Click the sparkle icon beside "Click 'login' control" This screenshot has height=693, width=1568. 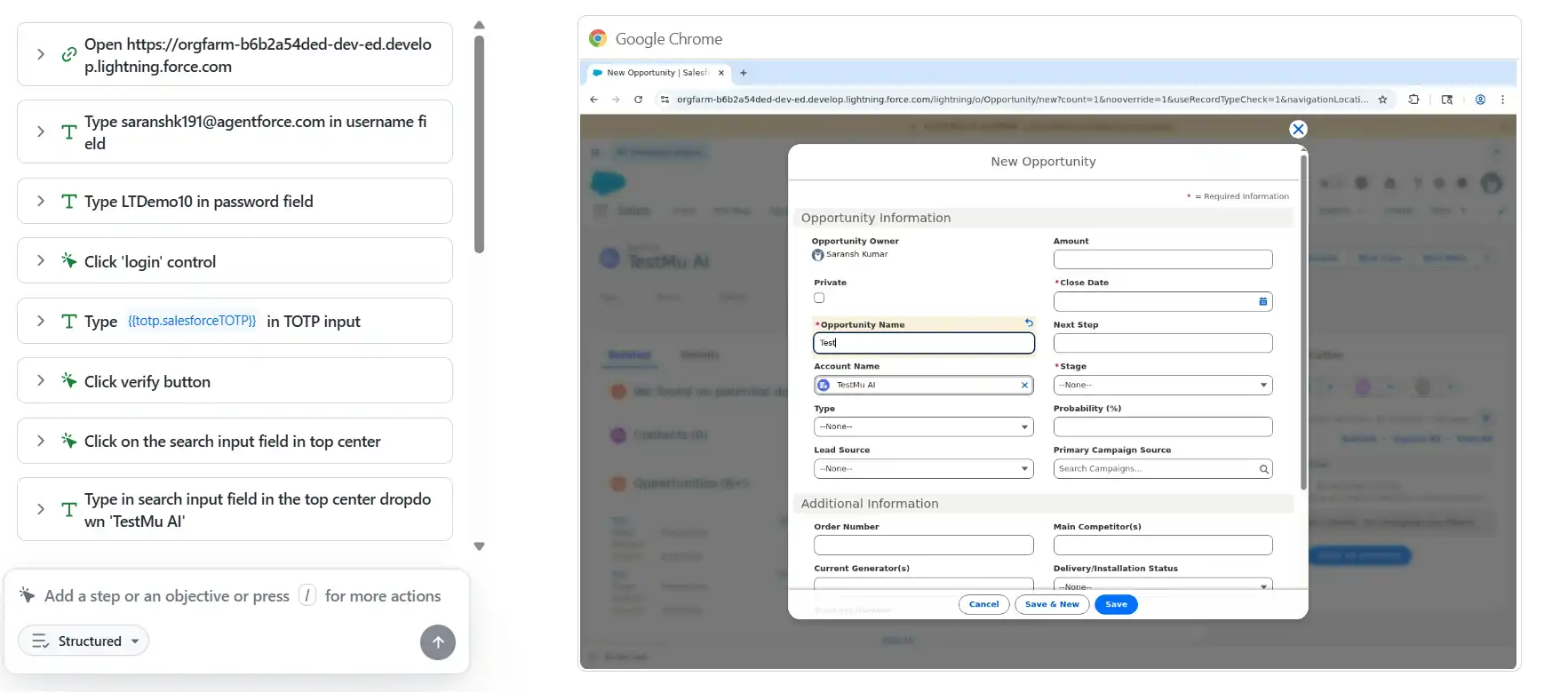[x=68, y=261]
